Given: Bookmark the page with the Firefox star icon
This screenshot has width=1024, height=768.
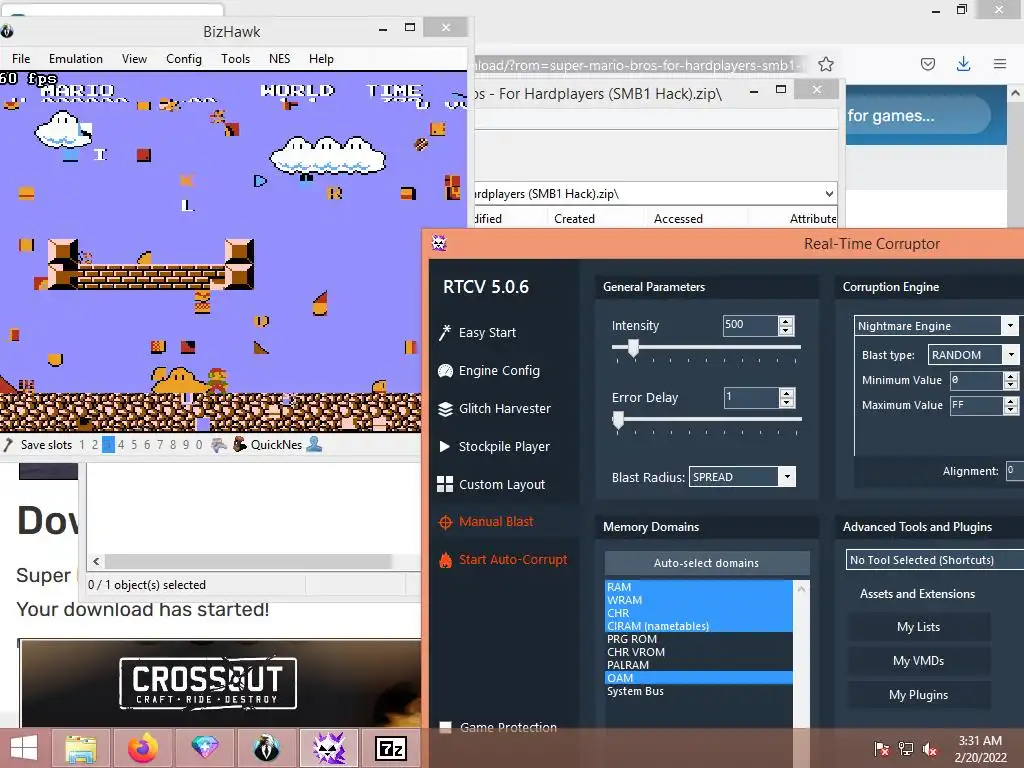Looking at the screenshot, I should click(825, 64).
